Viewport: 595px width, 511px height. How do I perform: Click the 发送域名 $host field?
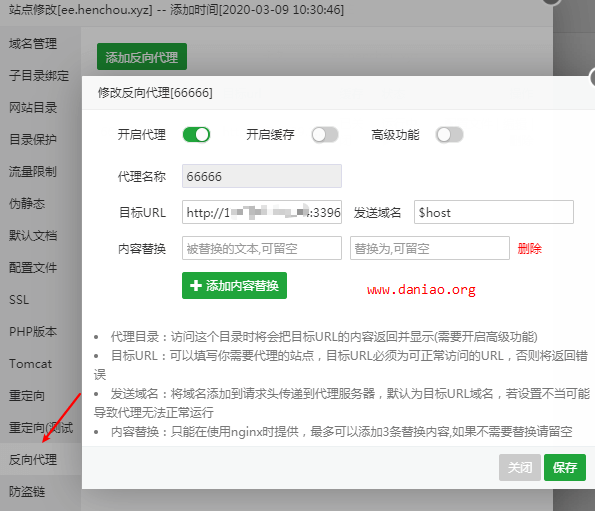[494, 212]
